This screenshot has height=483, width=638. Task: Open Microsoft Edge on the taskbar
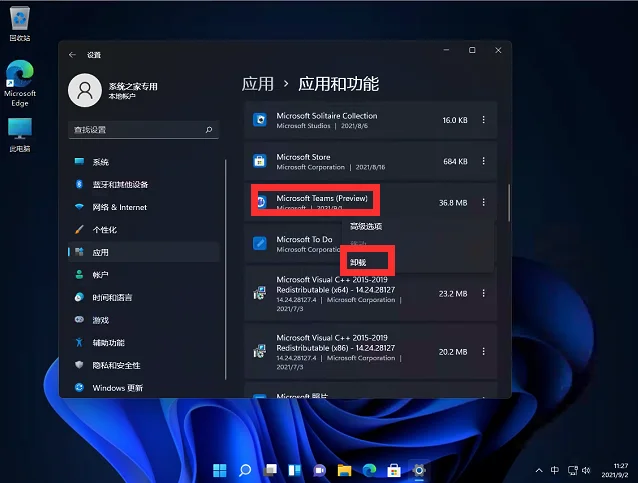[369, 470]
